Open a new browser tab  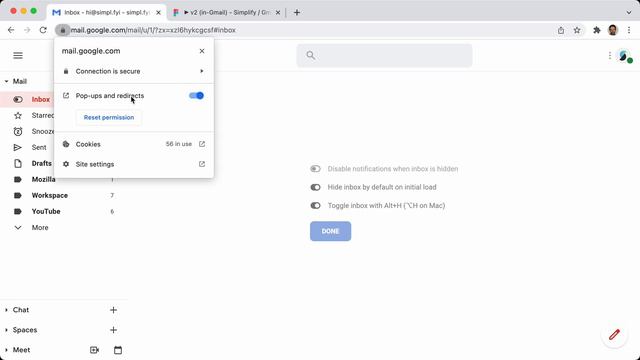click(297, 13)
